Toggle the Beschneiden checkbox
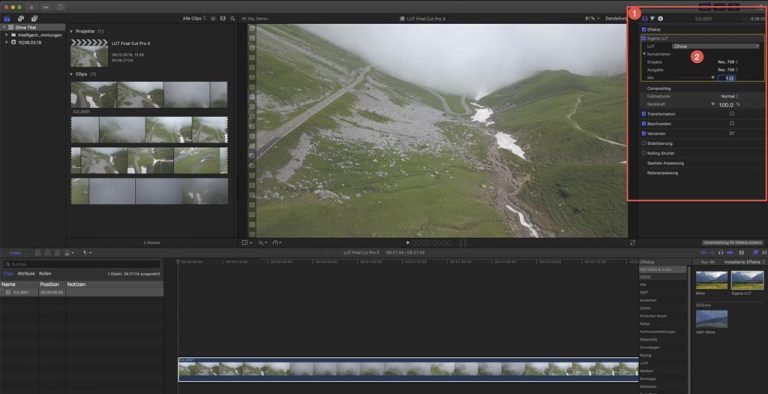Viewport: 768px width, 394px height. [644, 123]
